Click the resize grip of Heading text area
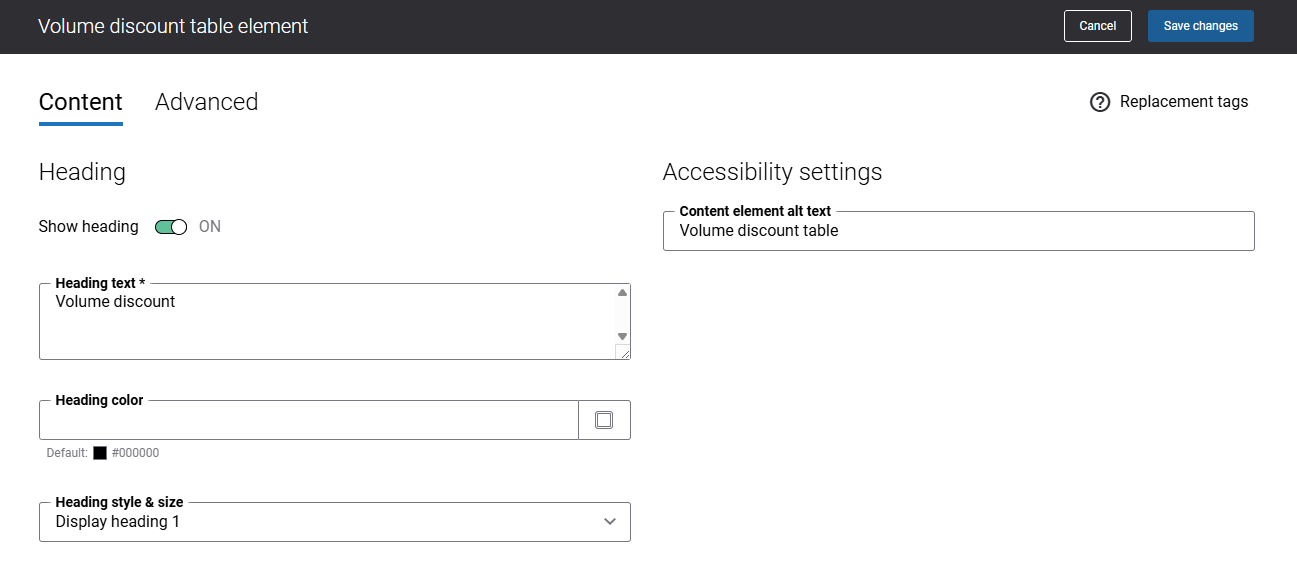 (623, 351)
